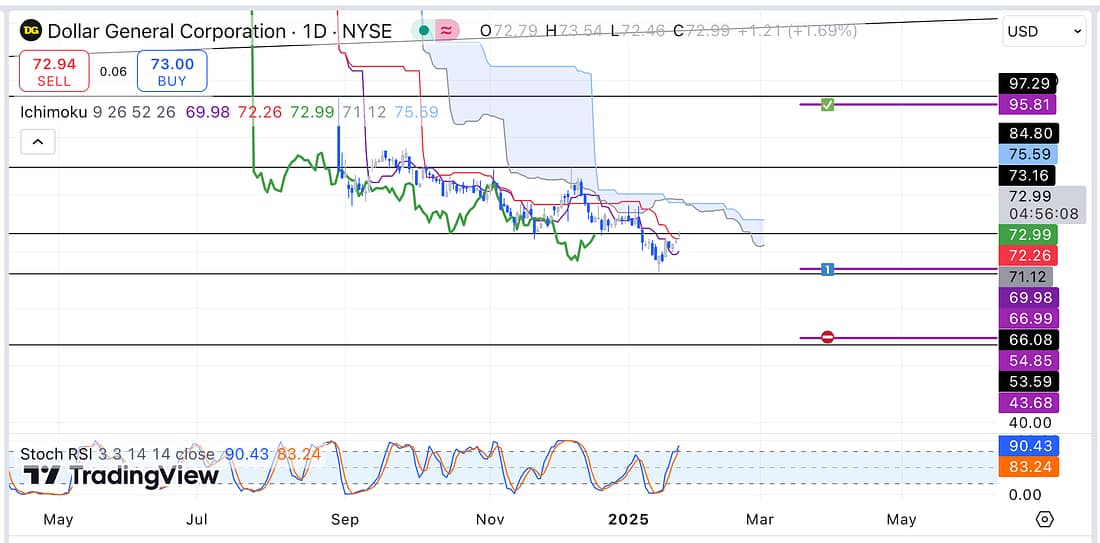Click the green checkmark target marker
The image size is (1100, 543).
point(827,104)
